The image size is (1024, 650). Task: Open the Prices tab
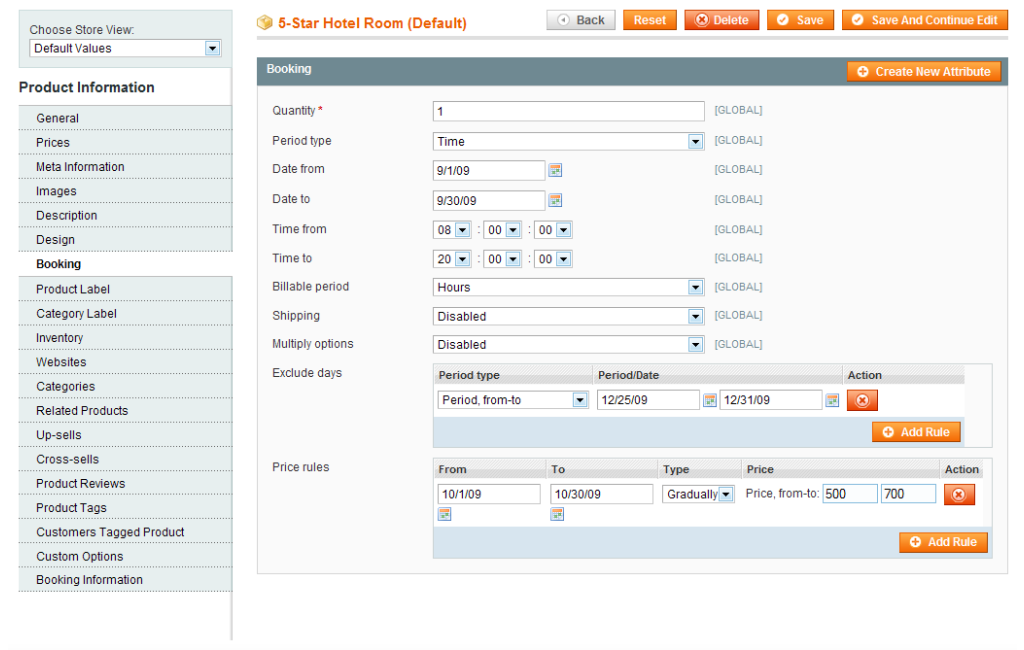[125, 142]
